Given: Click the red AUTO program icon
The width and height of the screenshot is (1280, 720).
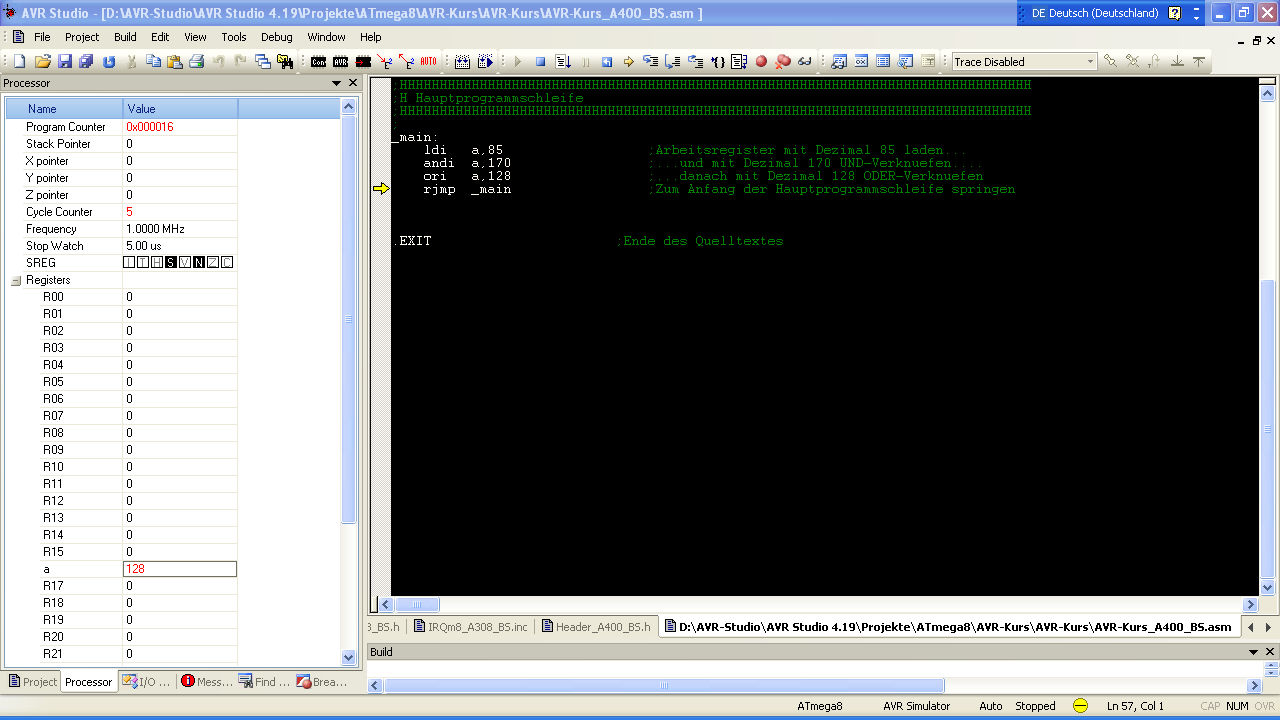Looking at the screenshot, I should pyautogui.click(x=428, y=61).
